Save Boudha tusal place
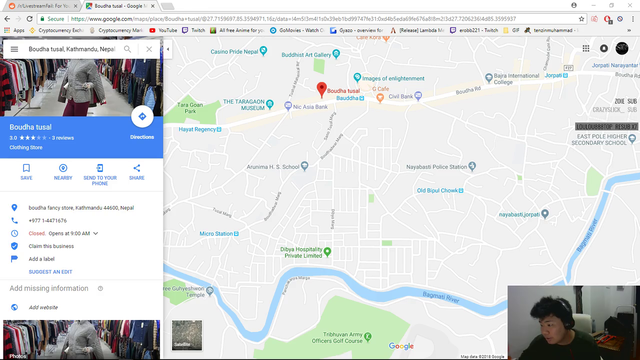The width and height of the screenshot is (640, 360). click(27, 172)
